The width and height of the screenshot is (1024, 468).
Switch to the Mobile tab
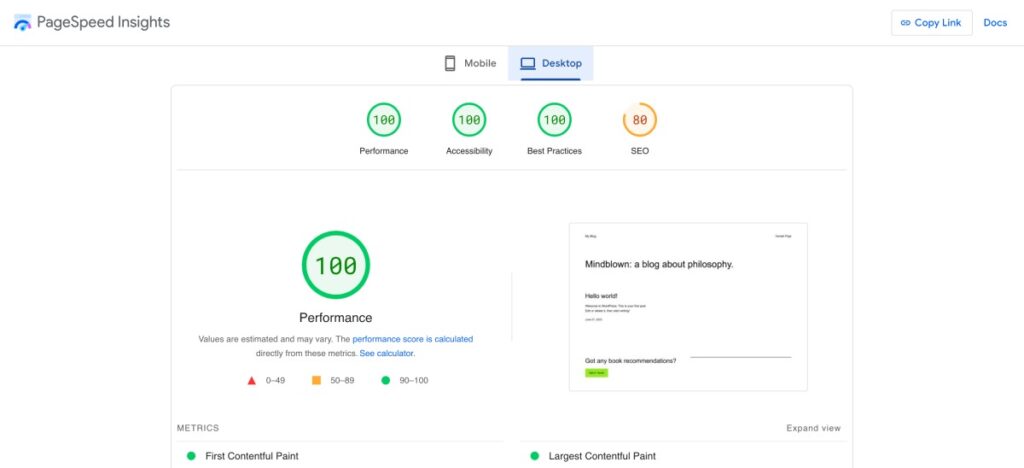click(470, 63)
